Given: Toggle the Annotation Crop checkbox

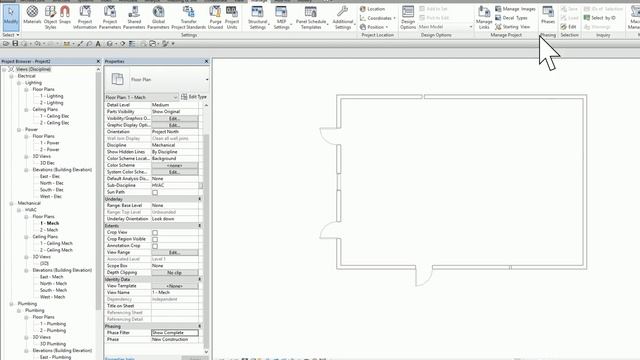Looking at the screenshot, I should tap(155, 246).
